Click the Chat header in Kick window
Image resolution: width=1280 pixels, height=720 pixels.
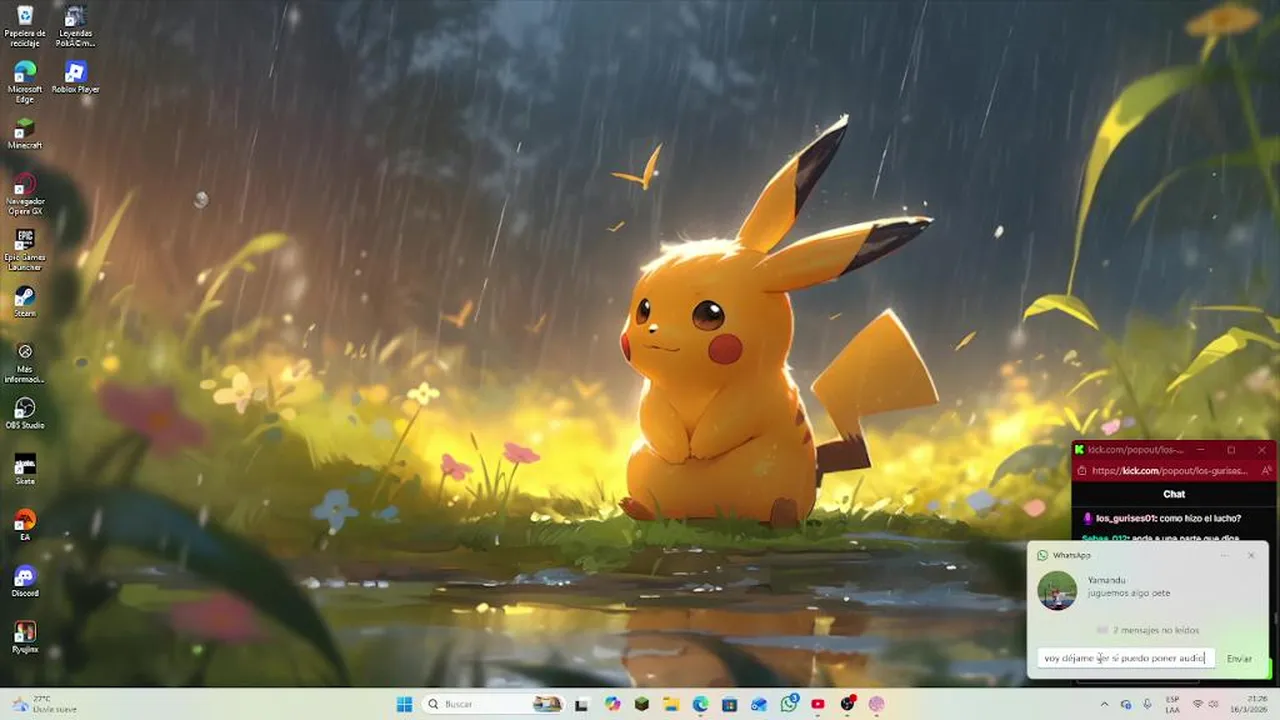[x=1174, y=494]
